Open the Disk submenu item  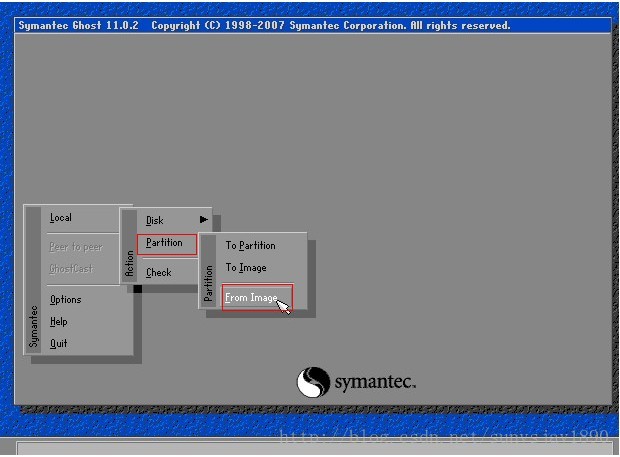pyautogui.click(x=155, y=220)
